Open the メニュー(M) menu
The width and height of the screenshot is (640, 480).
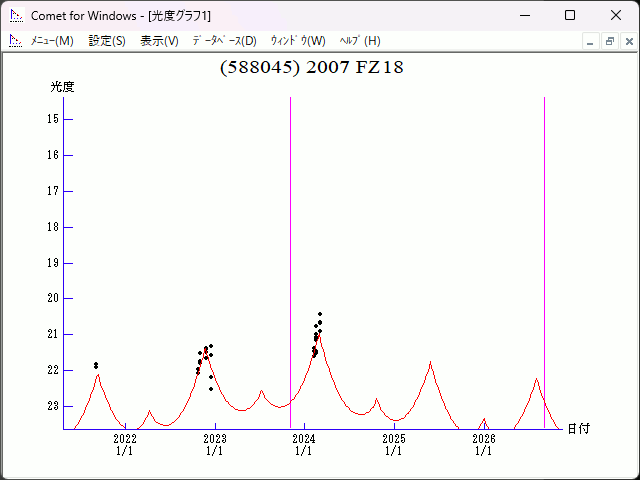click(52, 41)
